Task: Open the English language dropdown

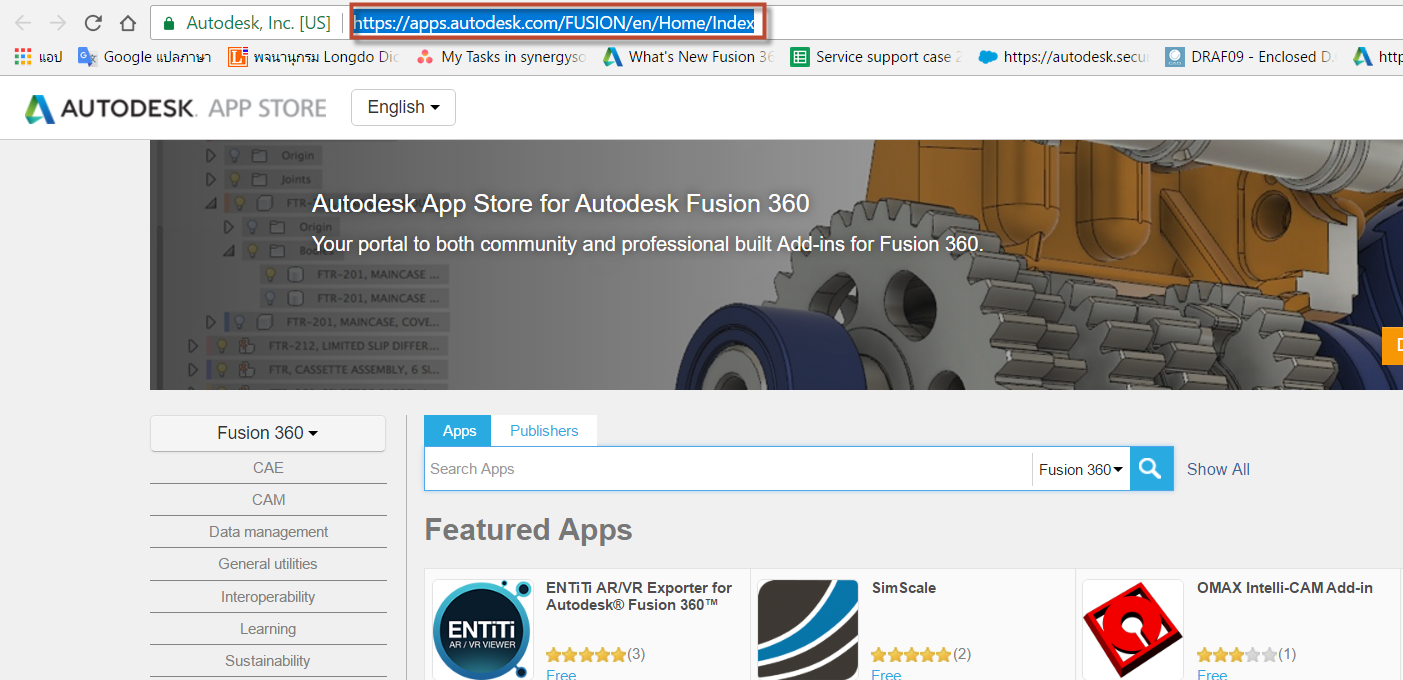Action: point(403,107)
